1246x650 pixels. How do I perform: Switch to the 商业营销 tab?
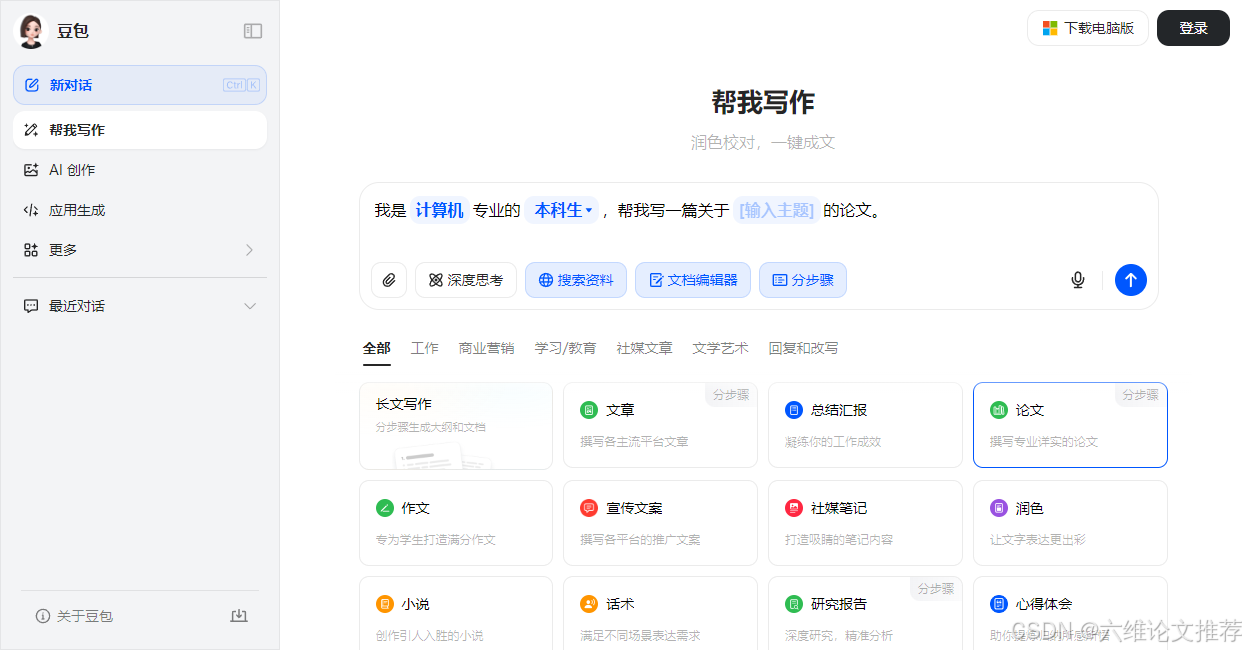point(487,348)
